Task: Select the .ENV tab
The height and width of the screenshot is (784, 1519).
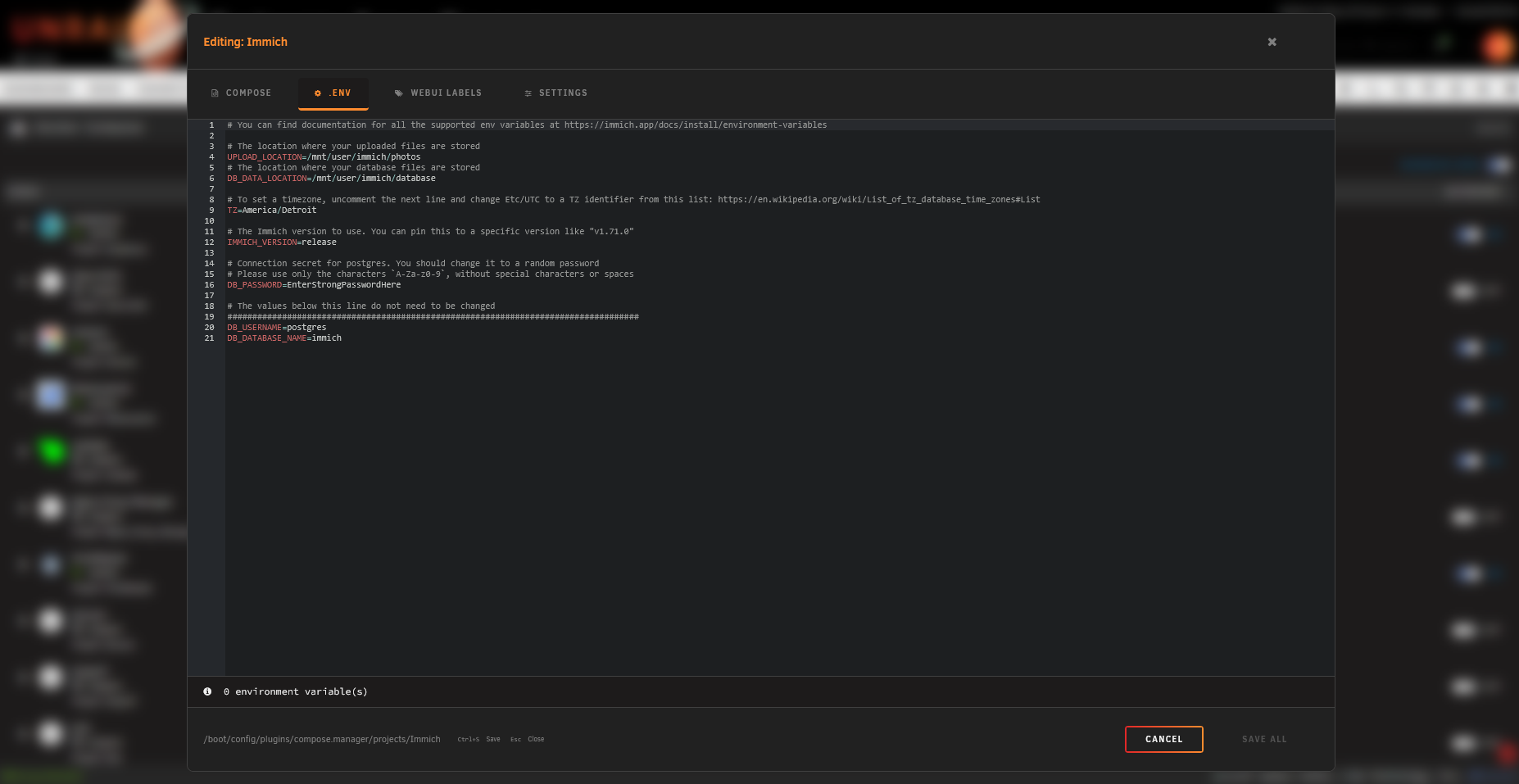Action: [333, 93]
